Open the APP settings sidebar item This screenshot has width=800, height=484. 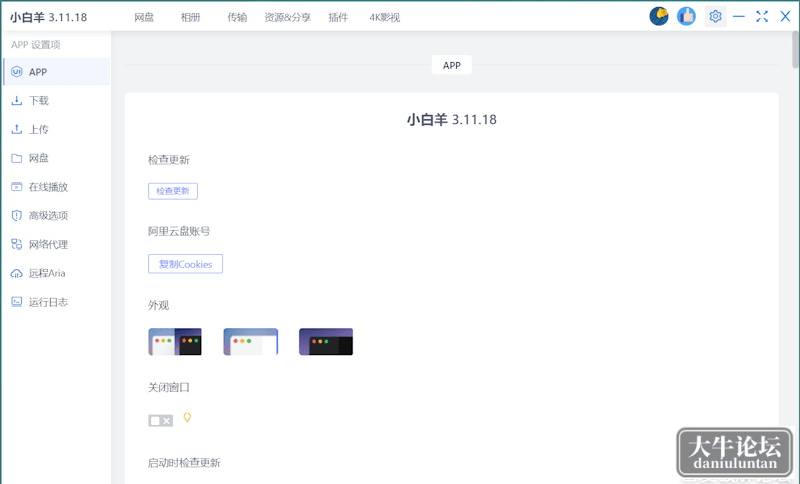(x=56, y=72)
